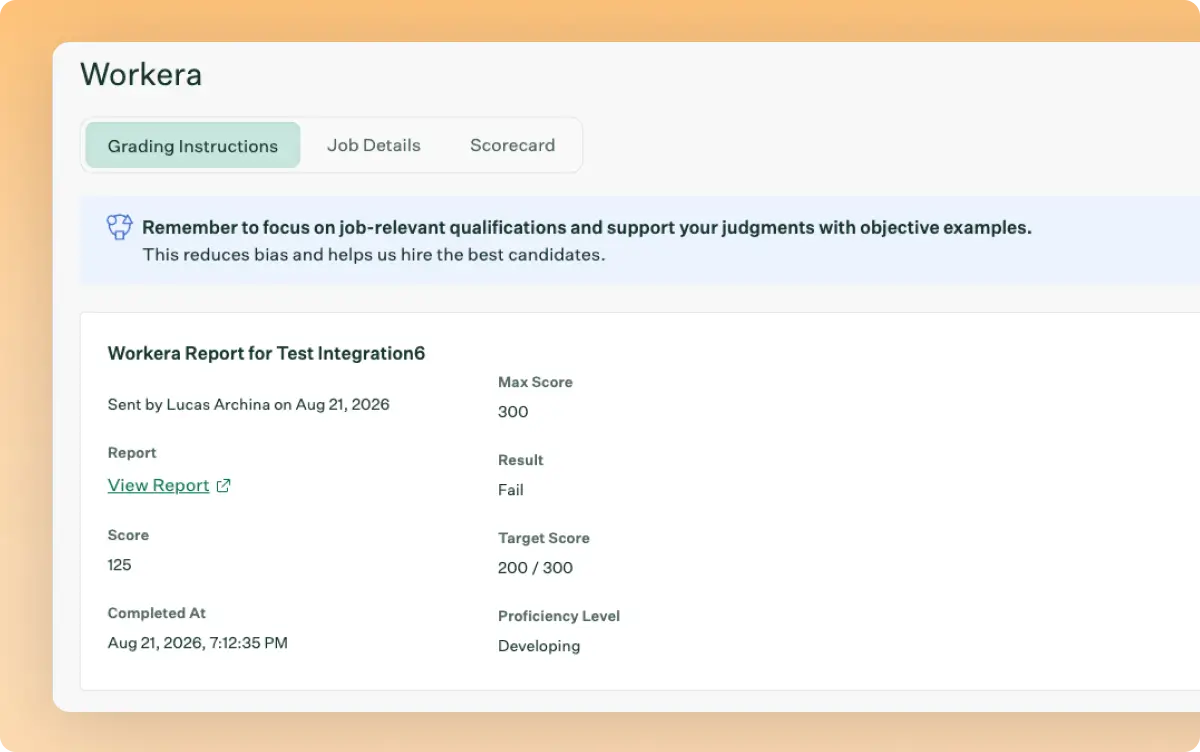Click "Workera Report for Test Integration6" title
This screenshot has height=752, width=1200.
click(x=266, y=353)
